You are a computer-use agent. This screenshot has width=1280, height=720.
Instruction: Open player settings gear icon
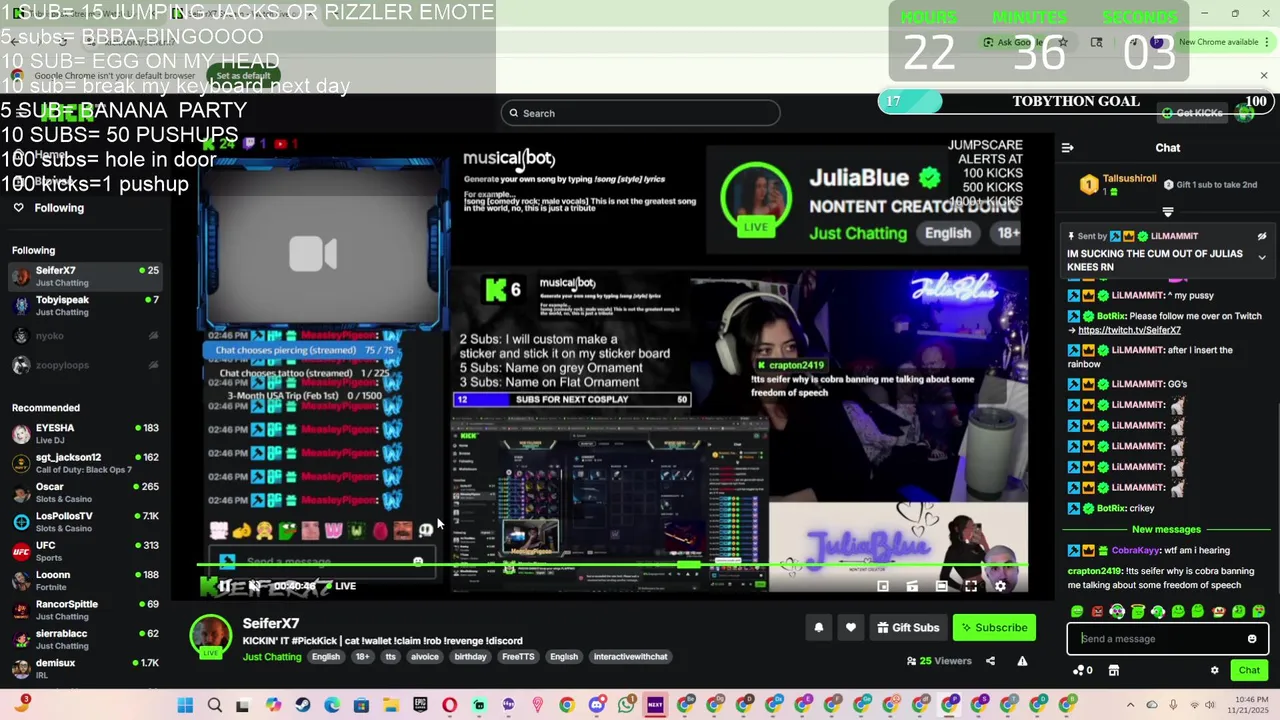tap(1000, 586)
